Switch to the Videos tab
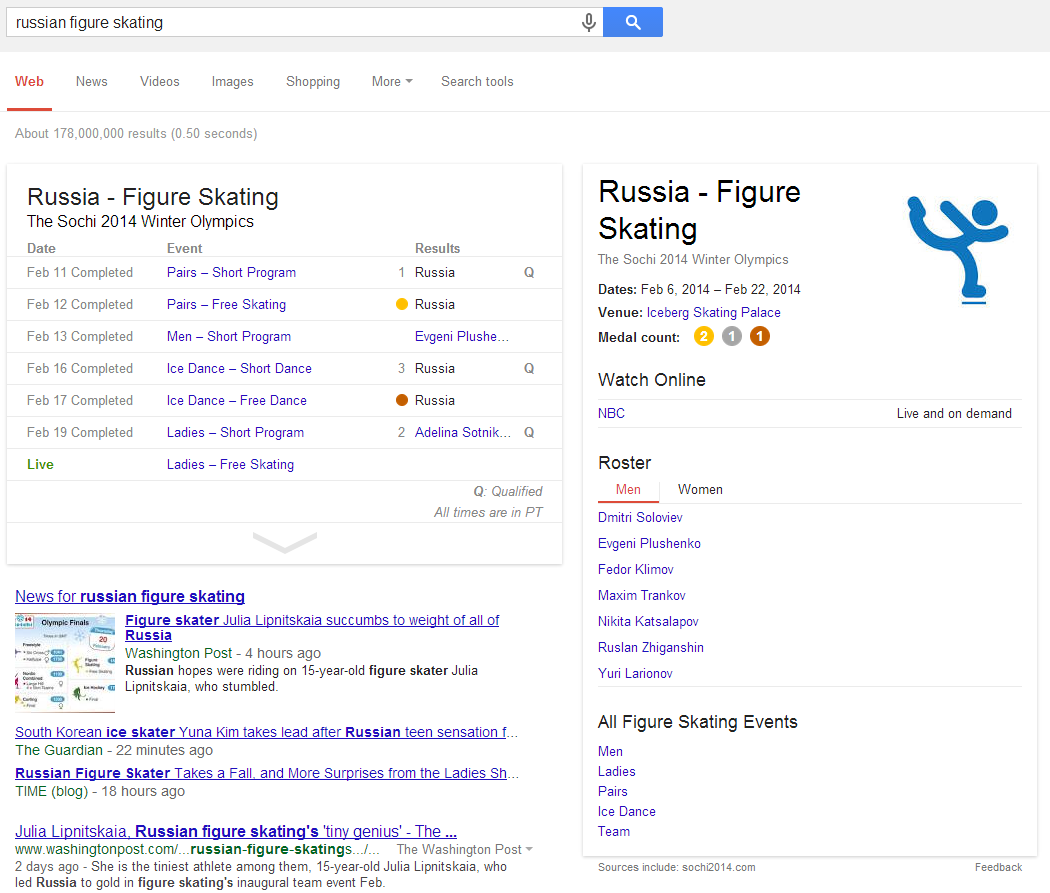This screenshot has height=893, width=1050. tap(159, 82)
